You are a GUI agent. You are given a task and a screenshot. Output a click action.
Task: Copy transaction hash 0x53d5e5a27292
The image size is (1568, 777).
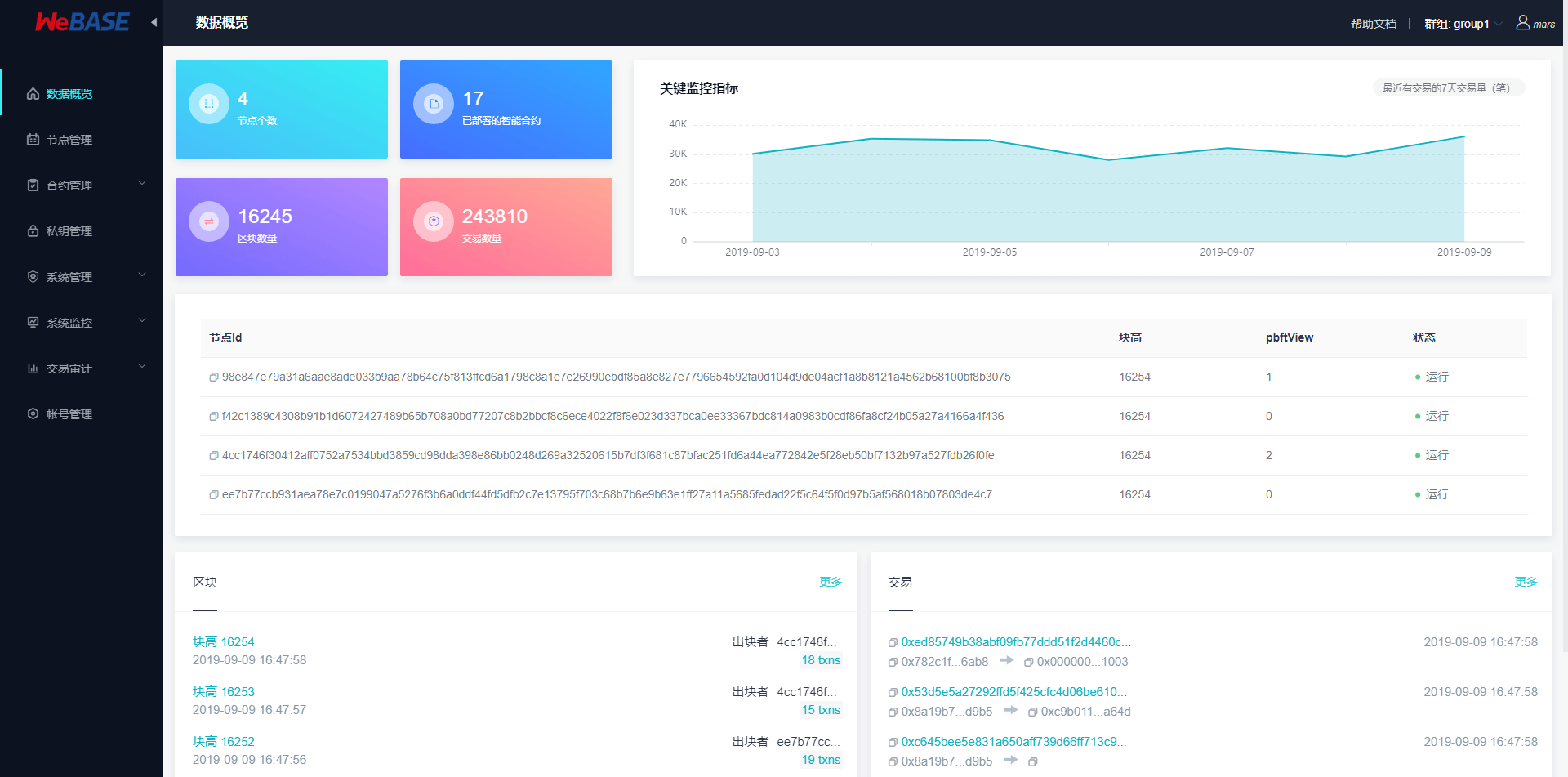(893, 693)
